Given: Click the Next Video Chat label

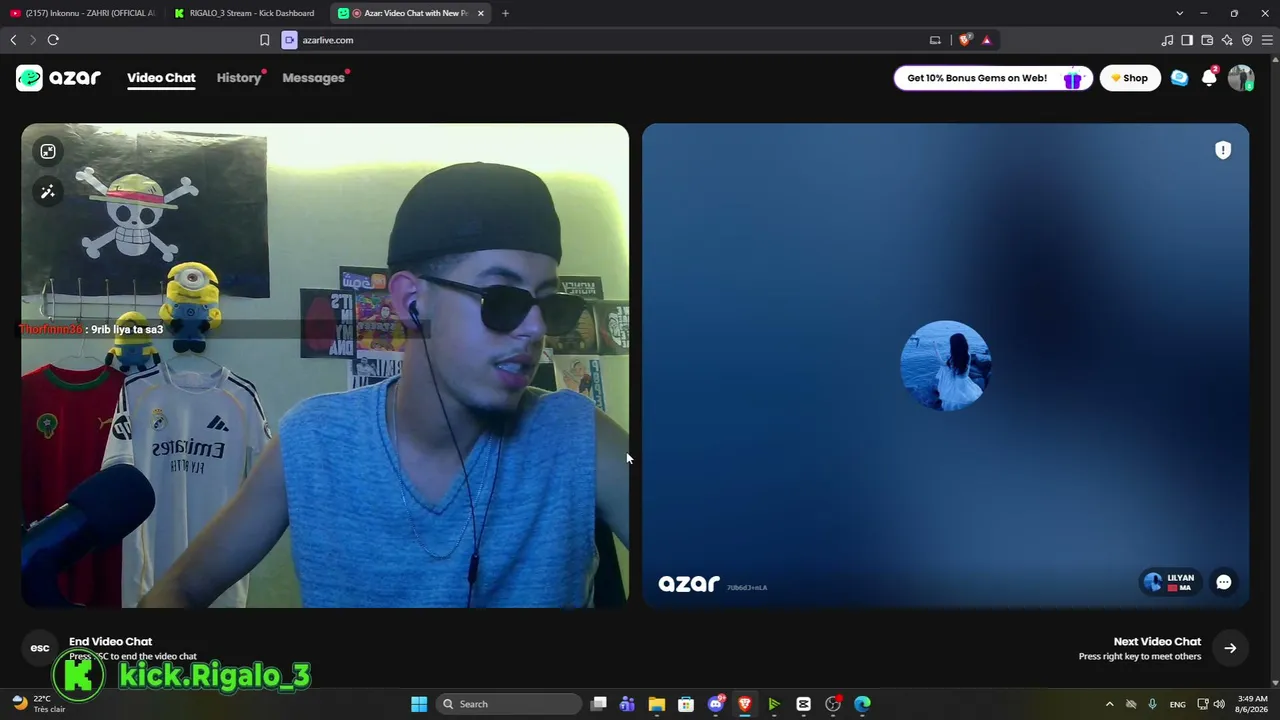Looking at the screenshot, I should coord(1157,642).
